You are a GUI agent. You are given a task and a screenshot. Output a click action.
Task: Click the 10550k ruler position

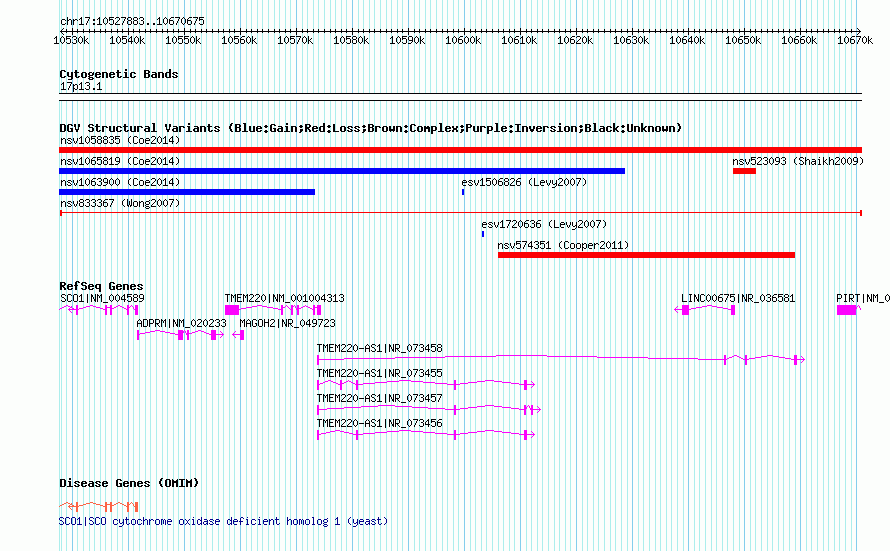pos(183,40)
